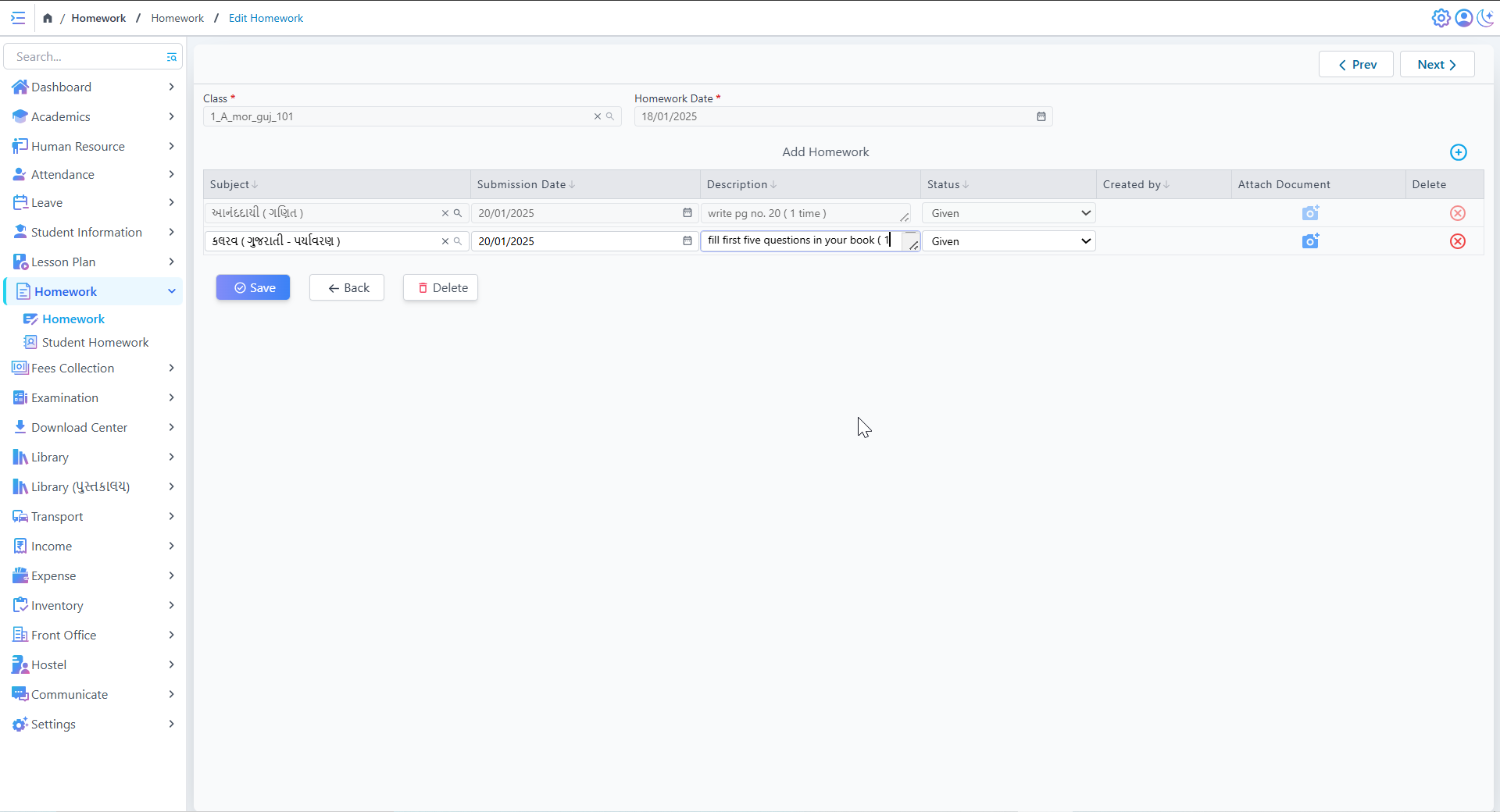Open the settings gear icon in header
1500x812 pixels.
1441,18
